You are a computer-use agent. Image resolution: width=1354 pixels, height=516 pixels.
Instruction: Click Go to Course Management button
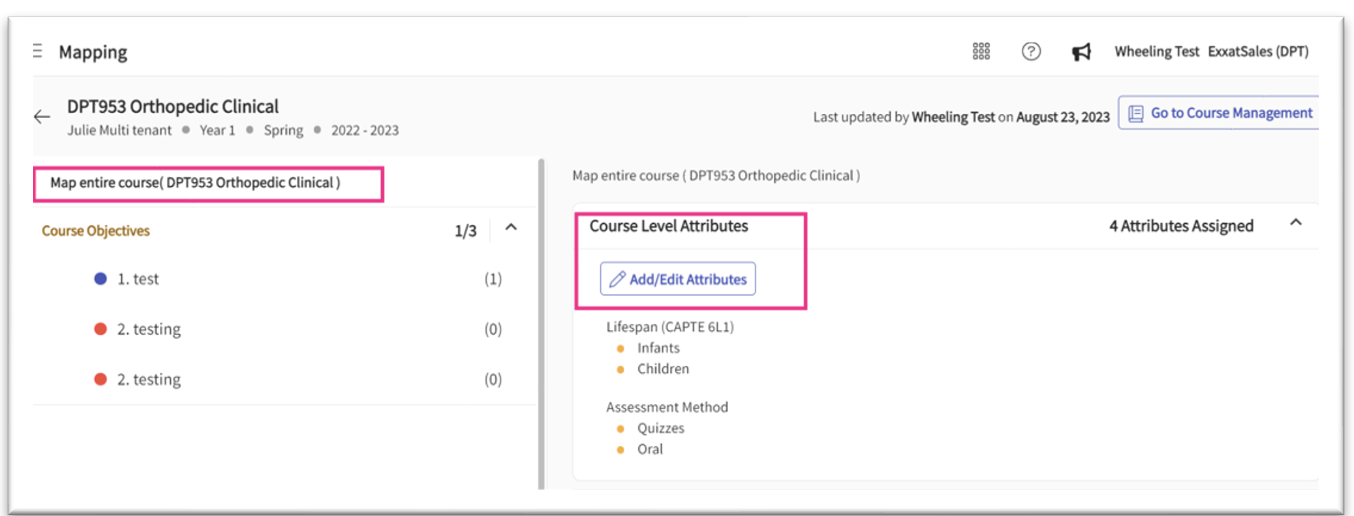(x=1221, y=114)
